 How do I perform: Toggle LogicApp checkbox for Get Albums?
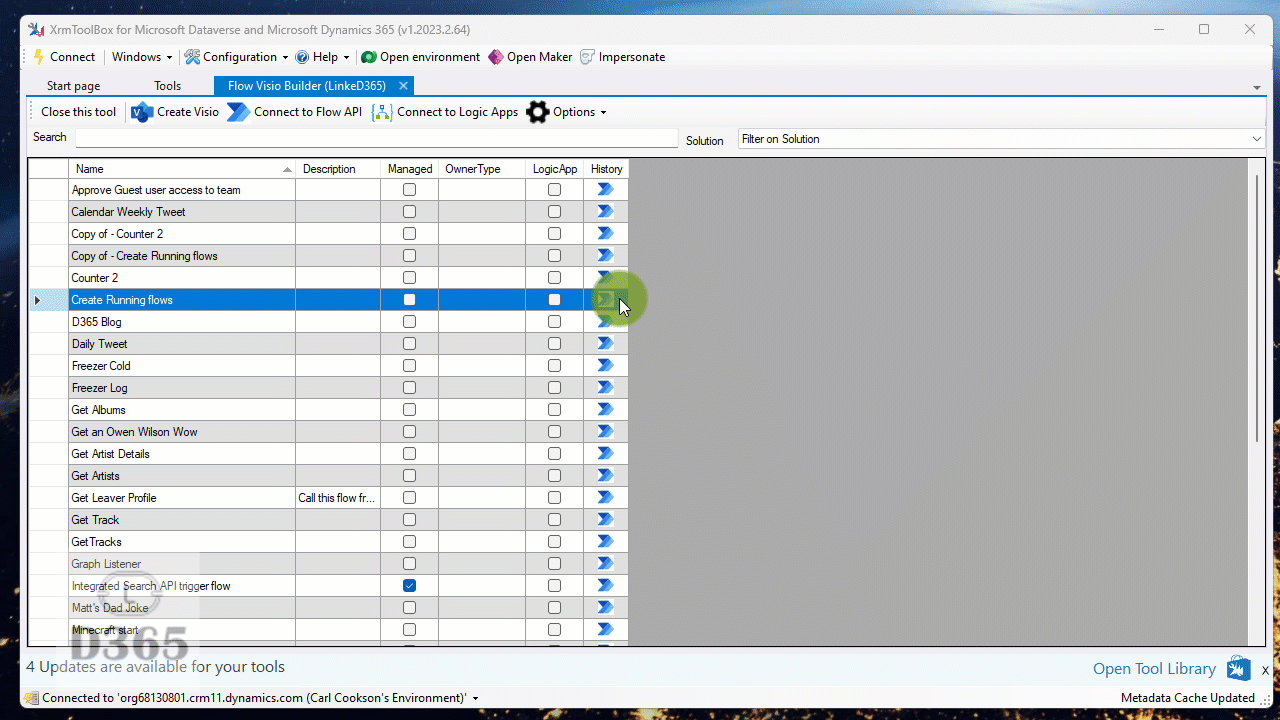(x=554, y=409)
